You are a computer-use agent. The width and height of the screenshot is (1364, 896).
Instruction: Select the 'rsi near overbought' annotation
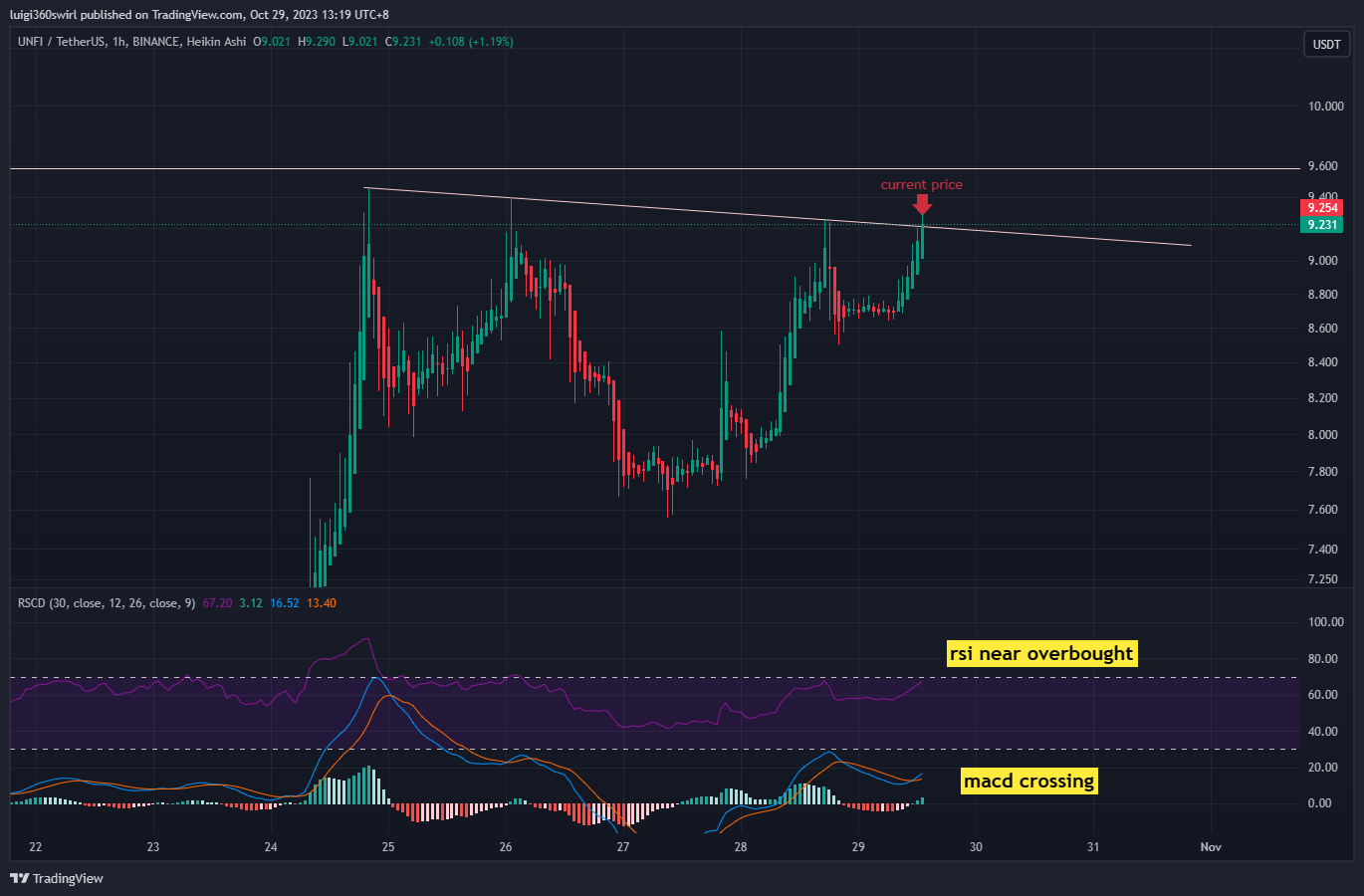pyautogui.click(x=1041, y=653)
